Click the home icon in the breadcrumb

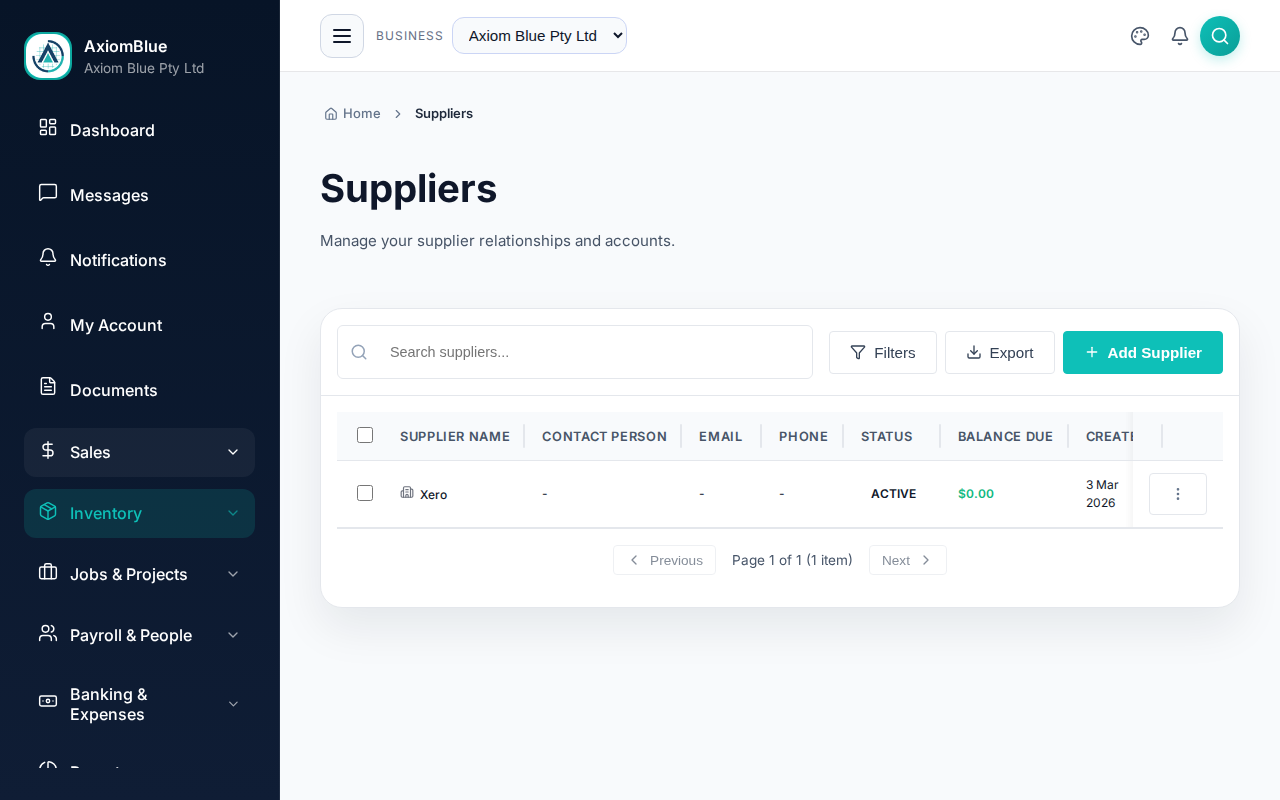click(x=331, y=114)
